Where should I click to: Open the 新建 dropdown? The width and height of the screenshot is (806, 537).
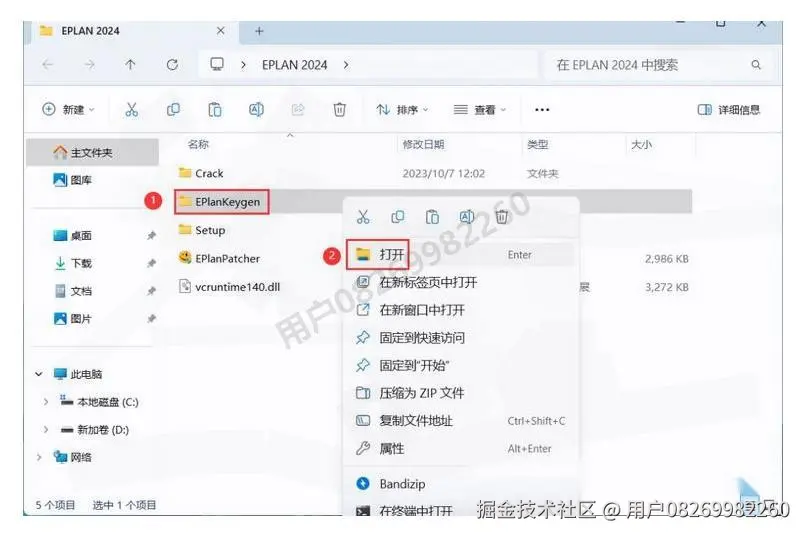68,109
